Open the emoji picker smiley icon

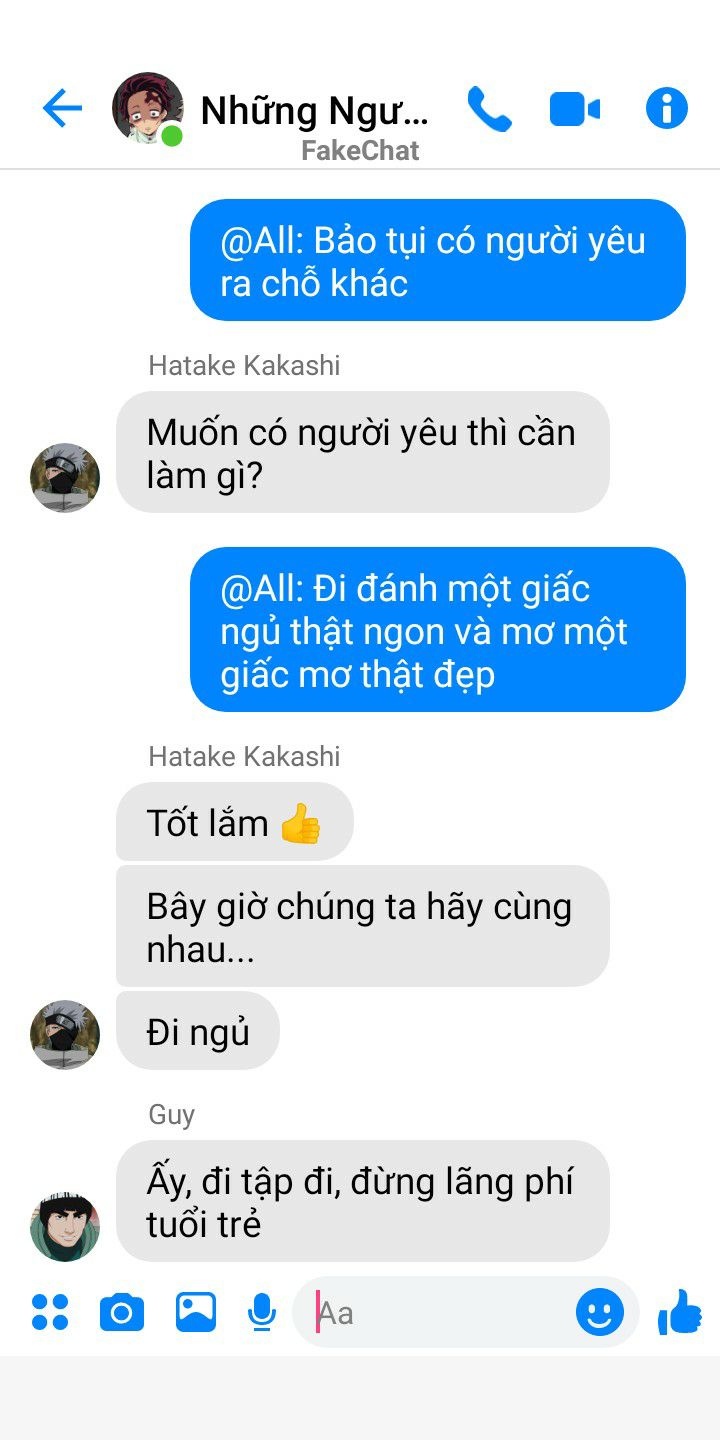coord(600,1312)
